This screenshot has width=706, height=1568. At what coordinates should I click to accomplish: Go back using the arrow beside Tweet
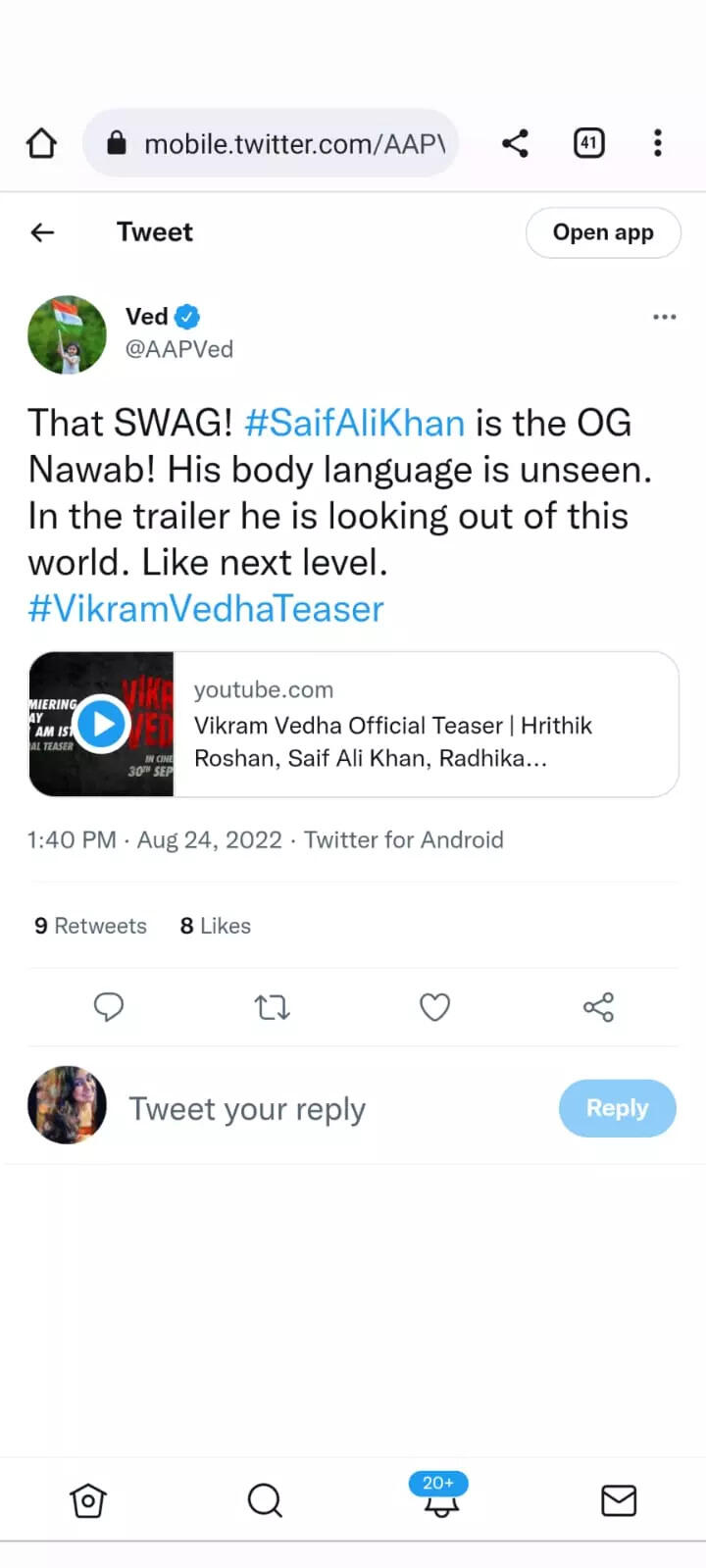point(42,232)
